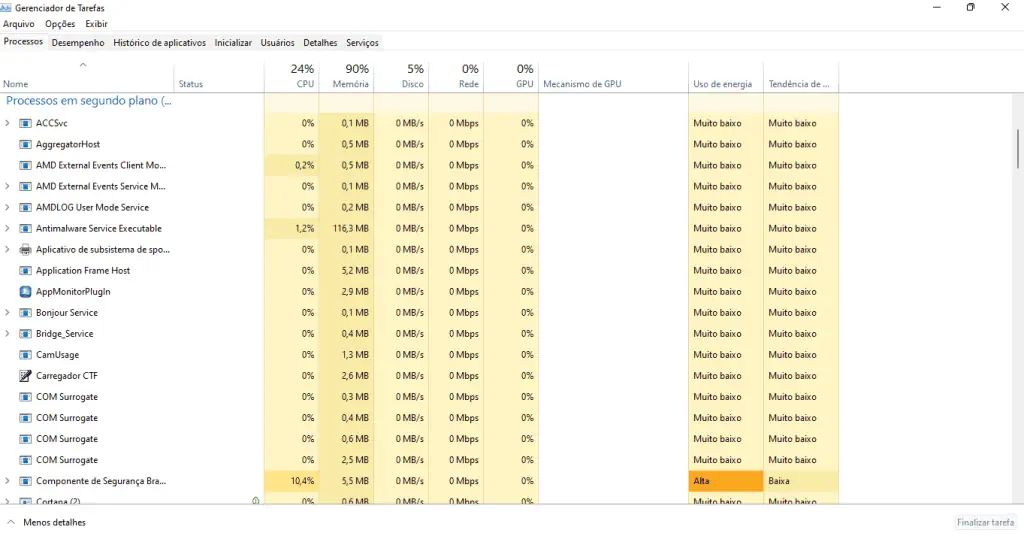Click the orange 'Alta' energy cell
The height and width of the screenshot is (536, 1024).
[x=726, y=481]
